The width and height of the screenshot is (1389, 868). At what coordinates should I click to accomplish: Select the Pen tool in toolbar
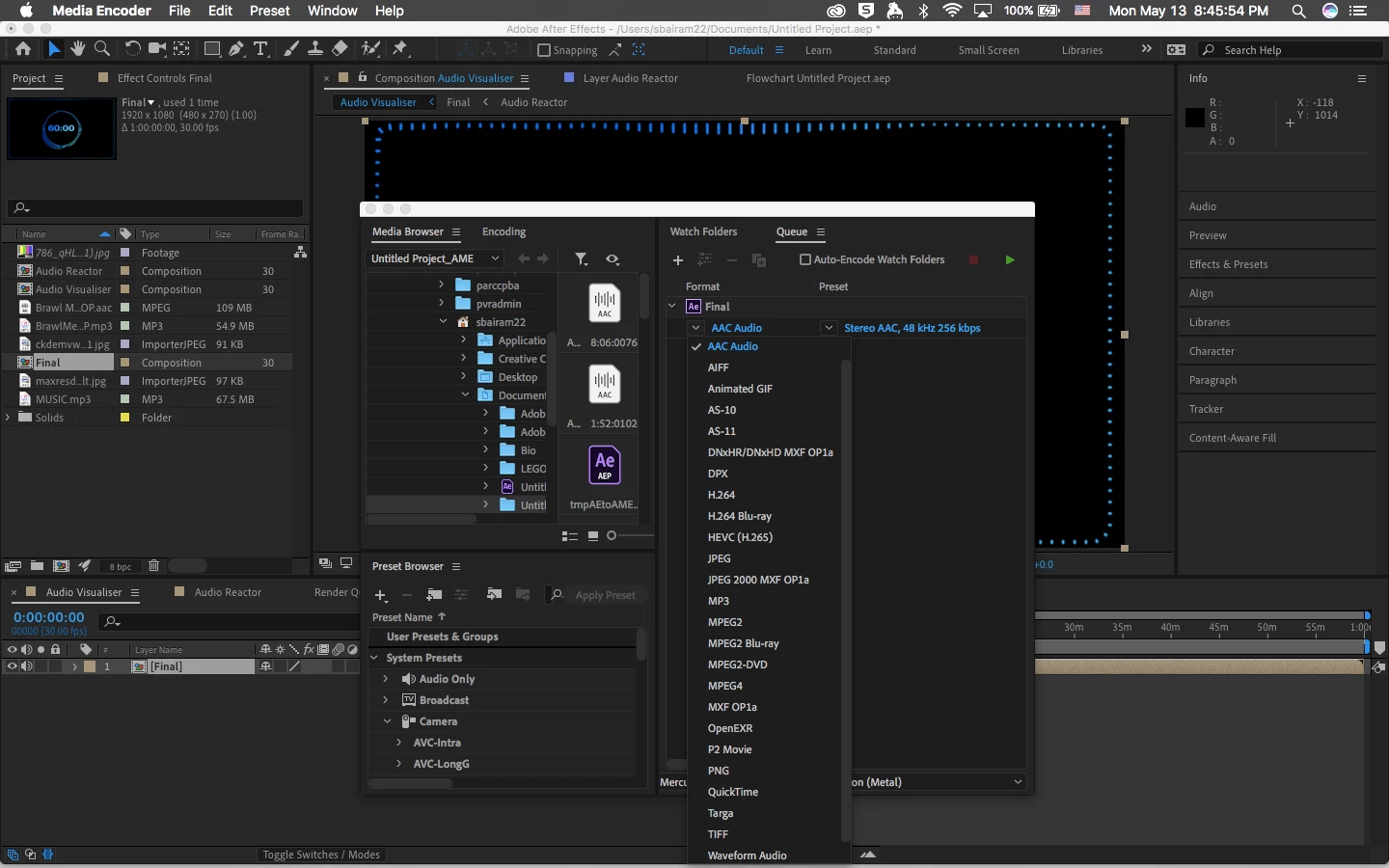pos(236,48)
